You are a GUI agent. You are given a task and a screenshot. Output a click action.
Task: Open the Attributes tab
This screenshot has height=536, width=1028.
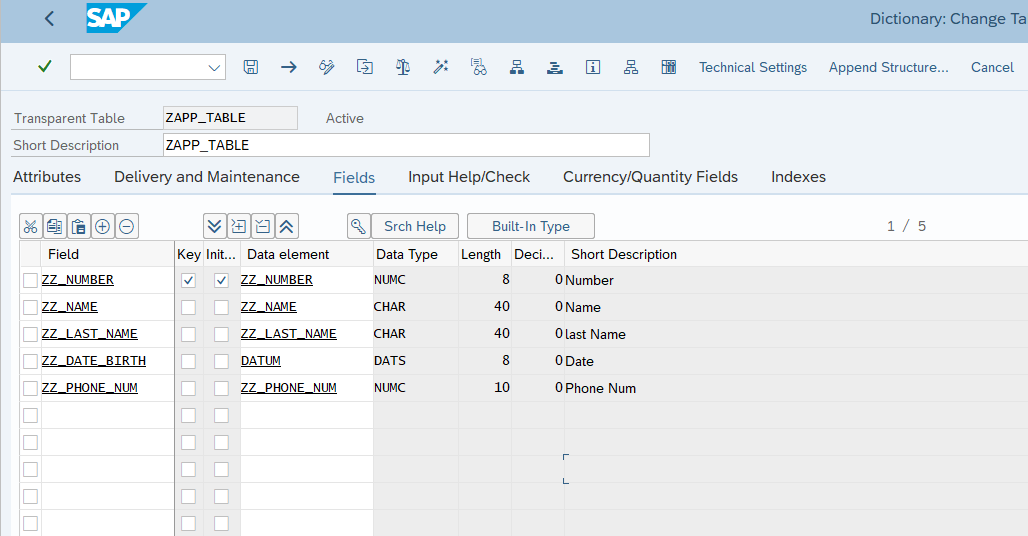tap(47, 177)
